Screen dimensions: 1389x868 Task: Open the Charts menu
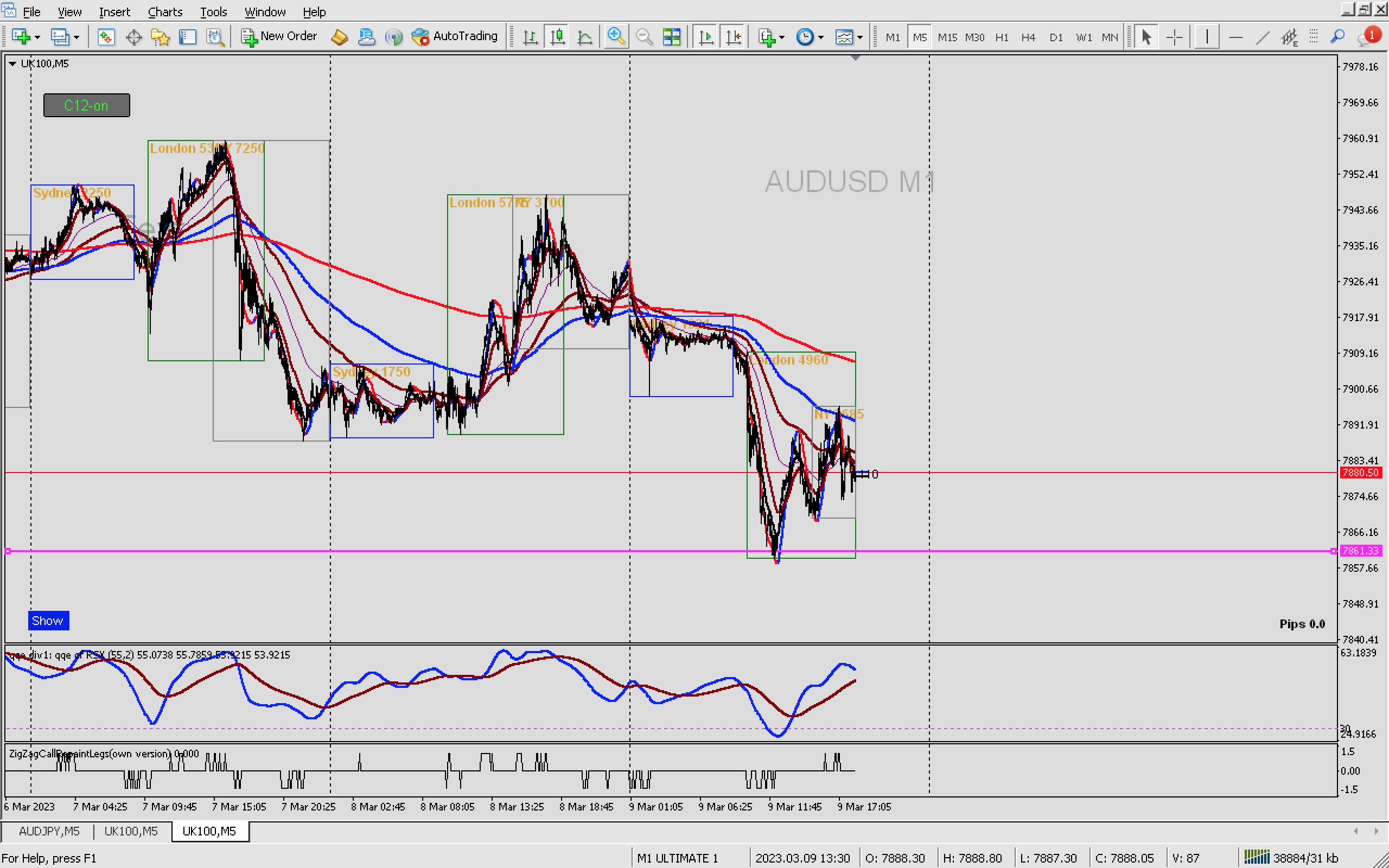coord(165,11)
